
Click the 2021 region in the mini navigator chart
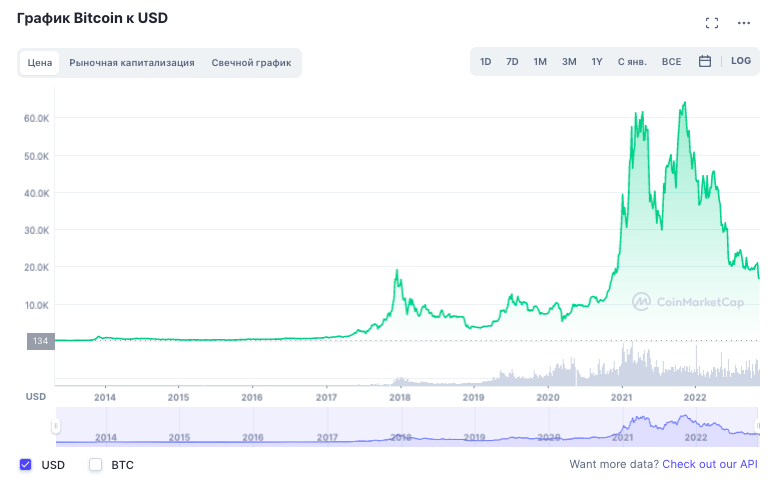click(622, 437)
